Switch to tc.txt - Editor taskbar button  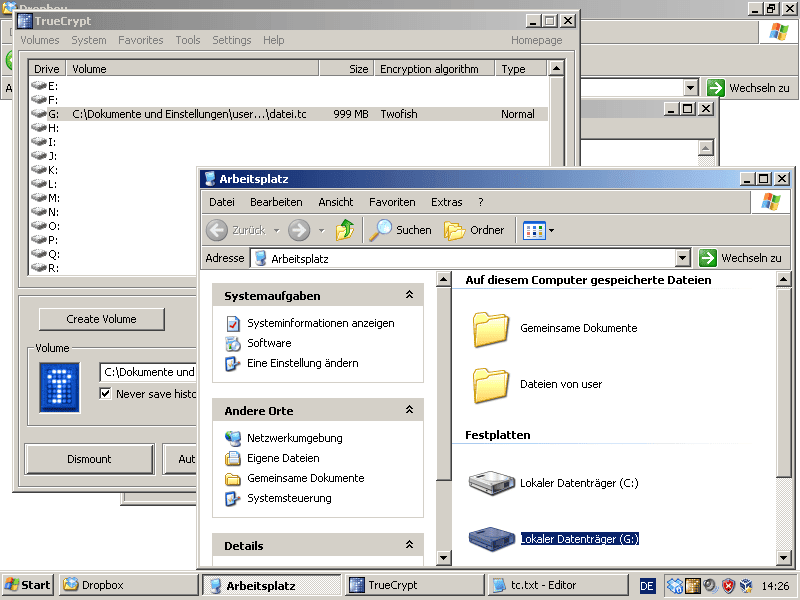tap(558, 585)
